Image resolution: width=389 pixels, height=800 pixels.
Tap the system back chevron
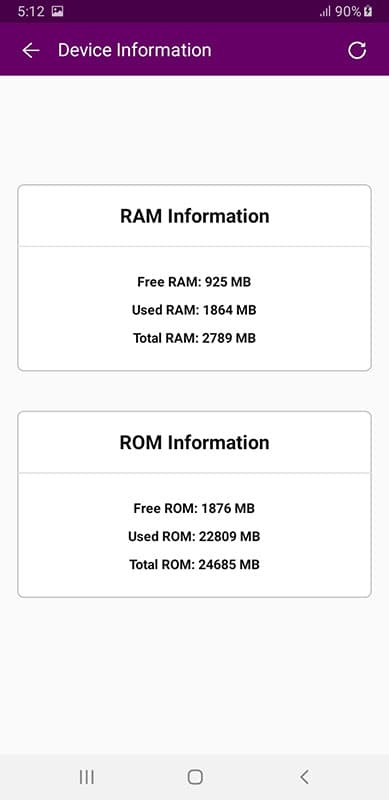(x=304, y=777)
